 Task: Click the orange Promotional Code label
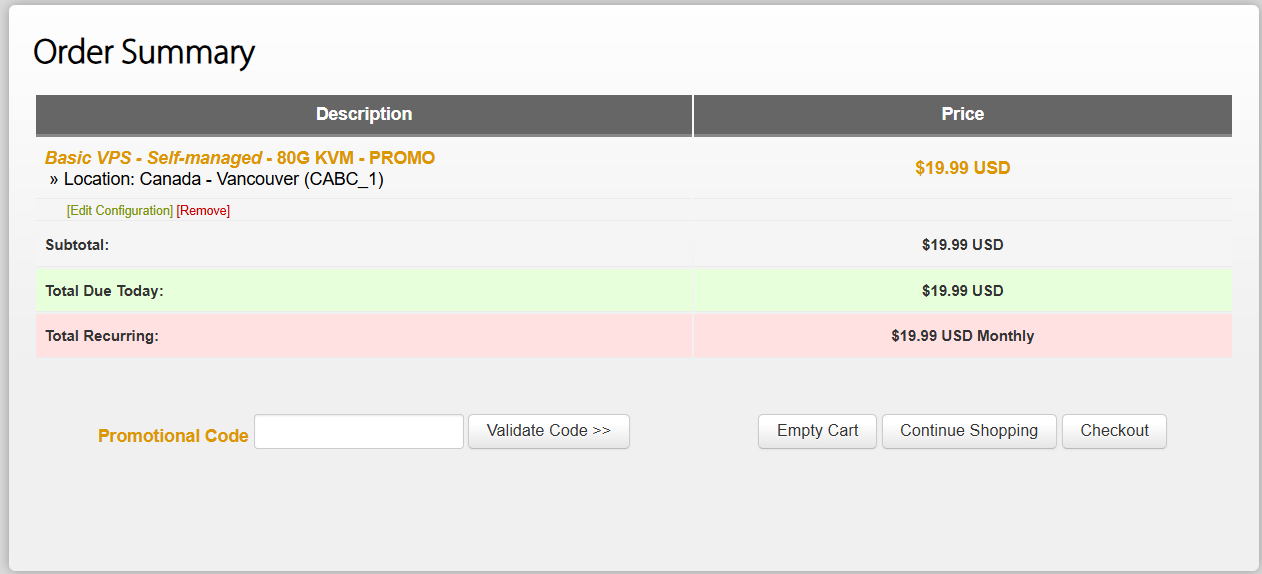173,436
